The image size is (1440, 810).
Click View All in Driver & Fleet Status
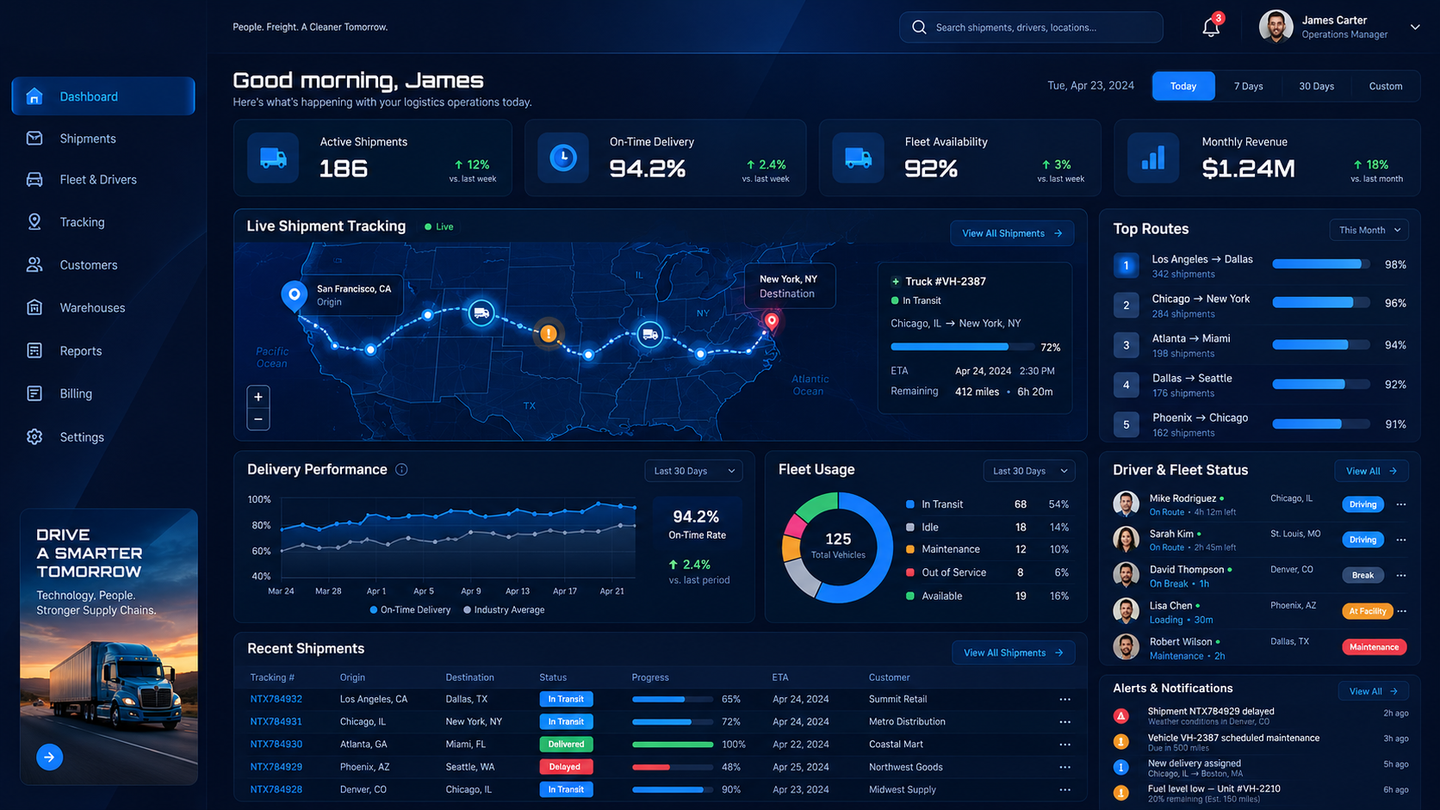pos(1372,471)
